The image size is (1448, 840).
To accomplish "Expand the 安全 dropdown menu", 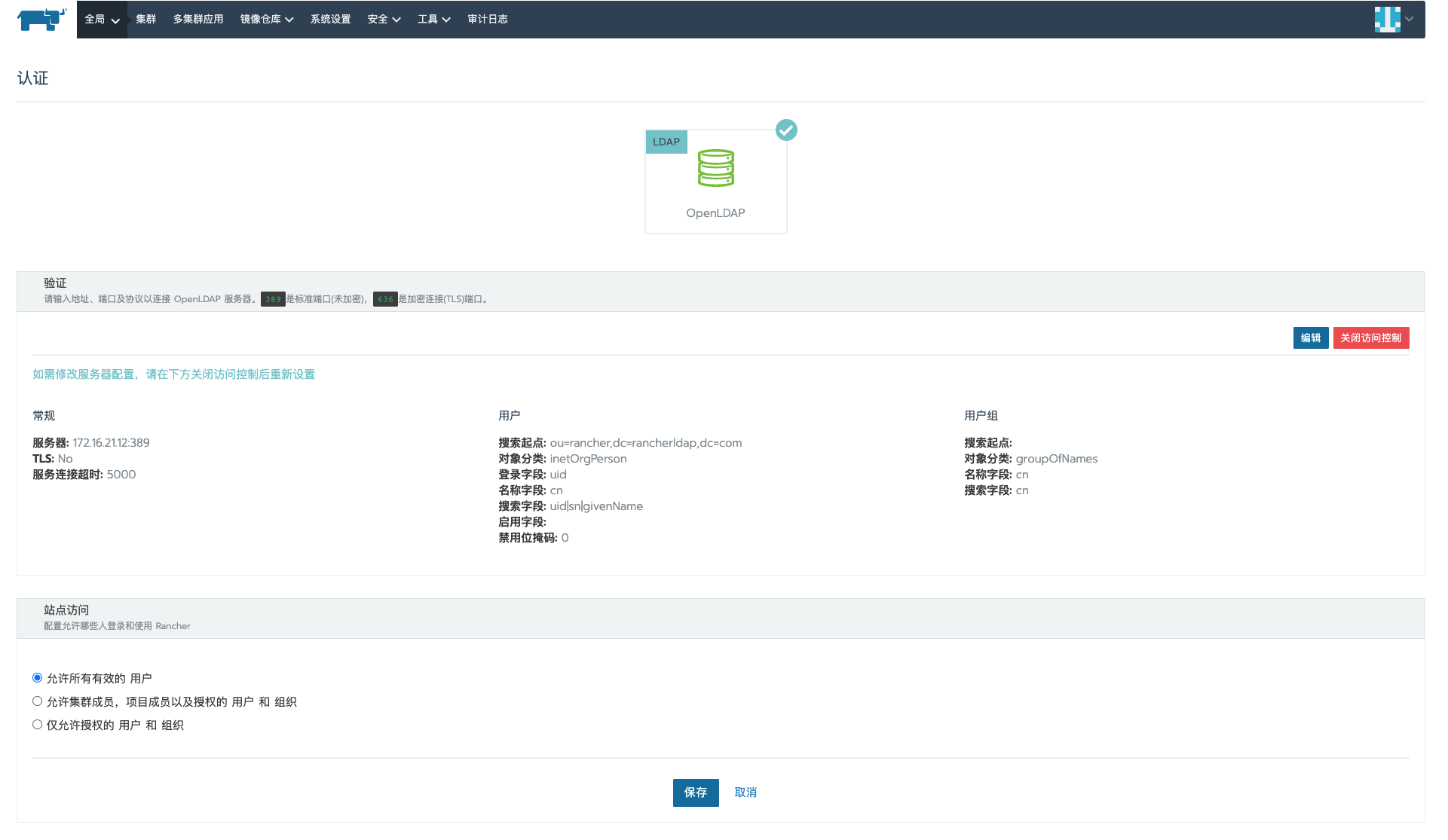I will tap(384, 20).
